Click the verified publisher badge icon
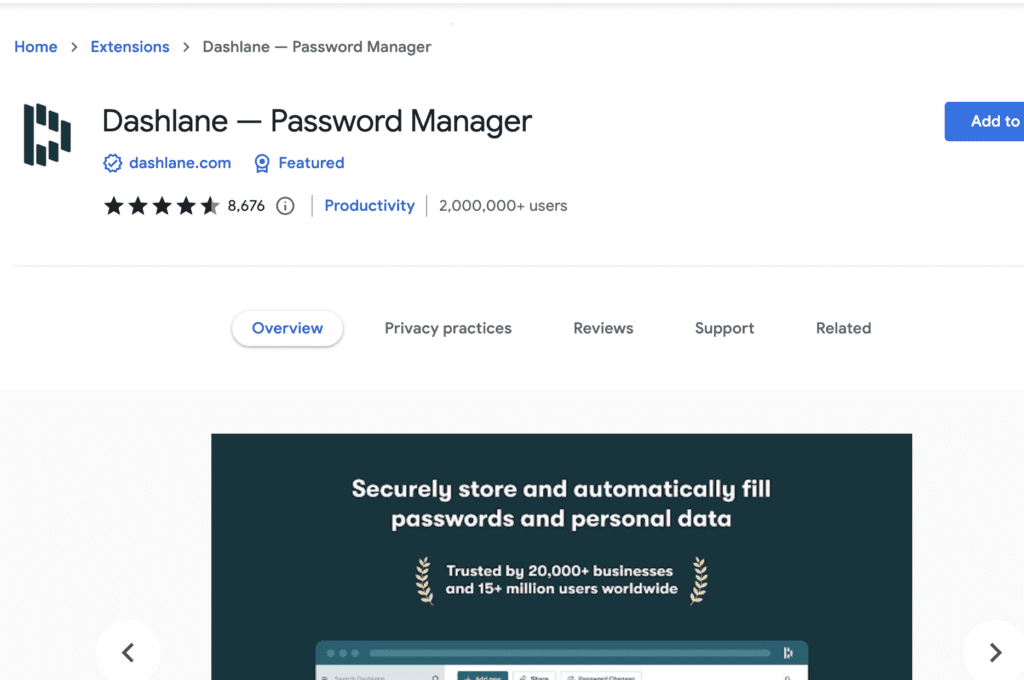The height and width of the screenshot is (680, 1024). coord(112,163)
